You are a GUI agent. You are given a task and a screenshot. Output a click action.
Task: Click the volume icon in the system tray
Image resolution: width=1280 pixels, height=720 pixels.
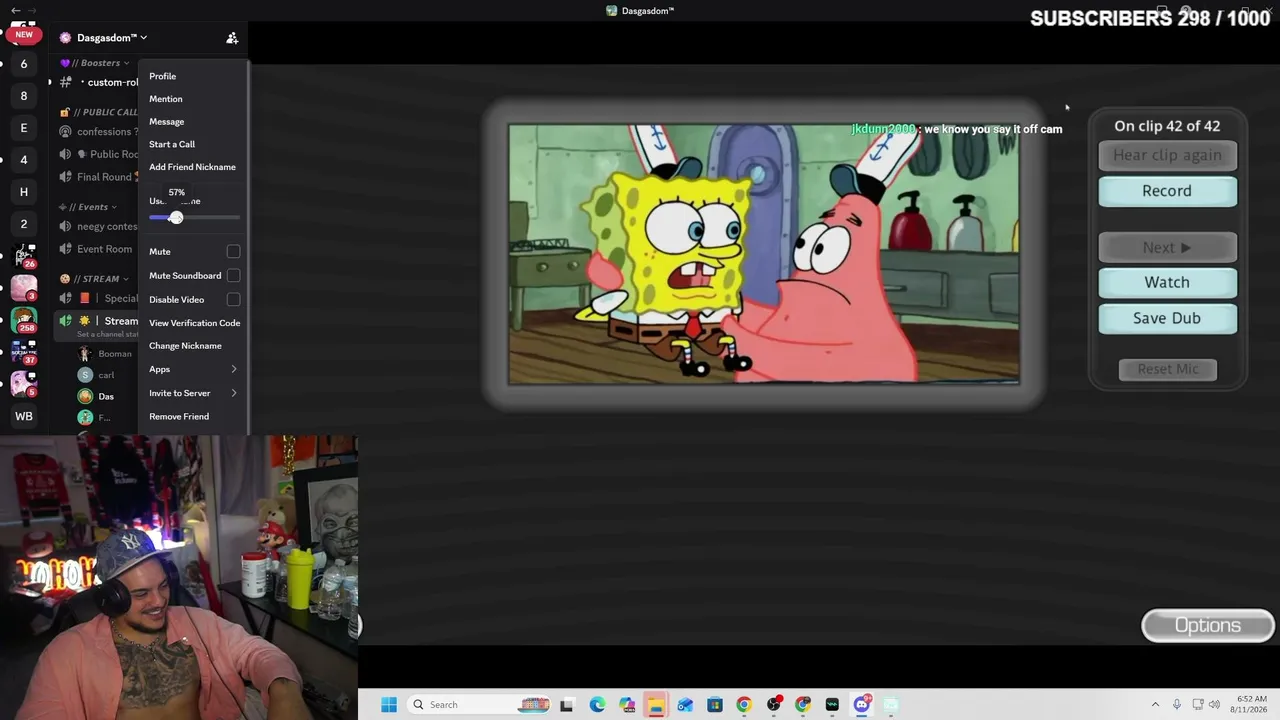tap(1216, 705)
